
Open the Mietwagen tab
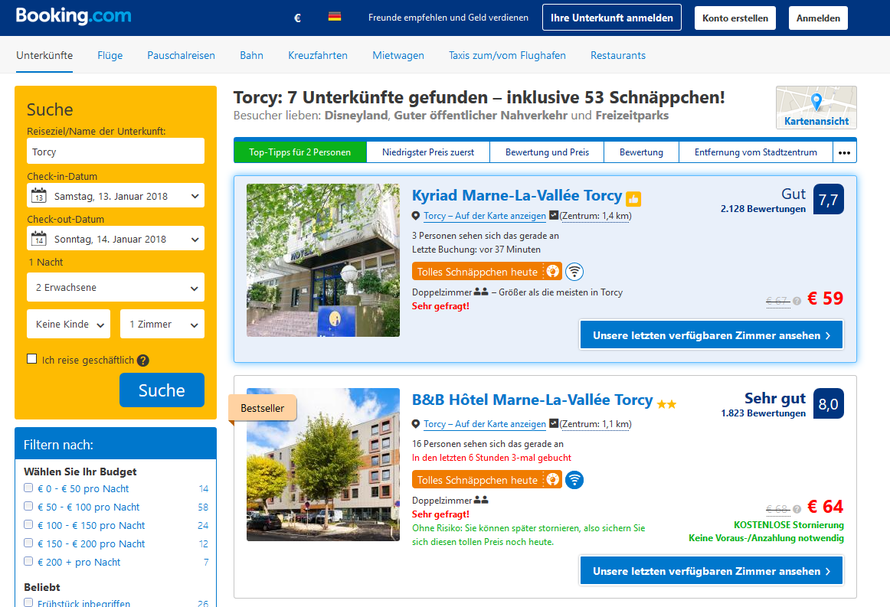click(398, 55)
